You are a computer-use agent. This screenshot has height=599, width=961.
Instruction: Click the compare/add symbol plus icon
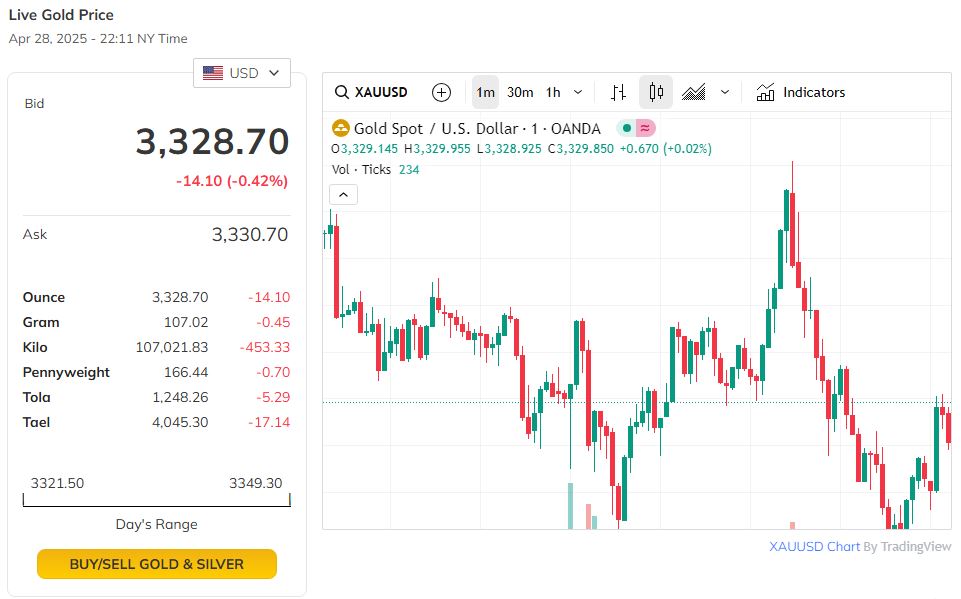pos(441,92)
